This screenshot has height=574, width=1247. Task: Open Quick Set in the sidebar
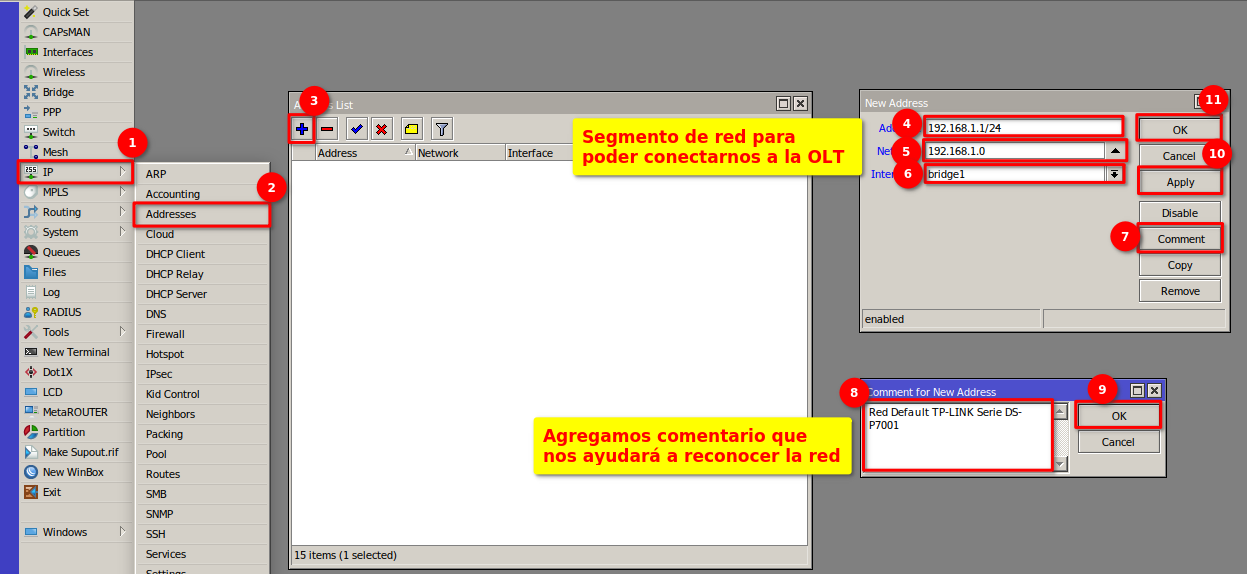(x=65, y=12)
